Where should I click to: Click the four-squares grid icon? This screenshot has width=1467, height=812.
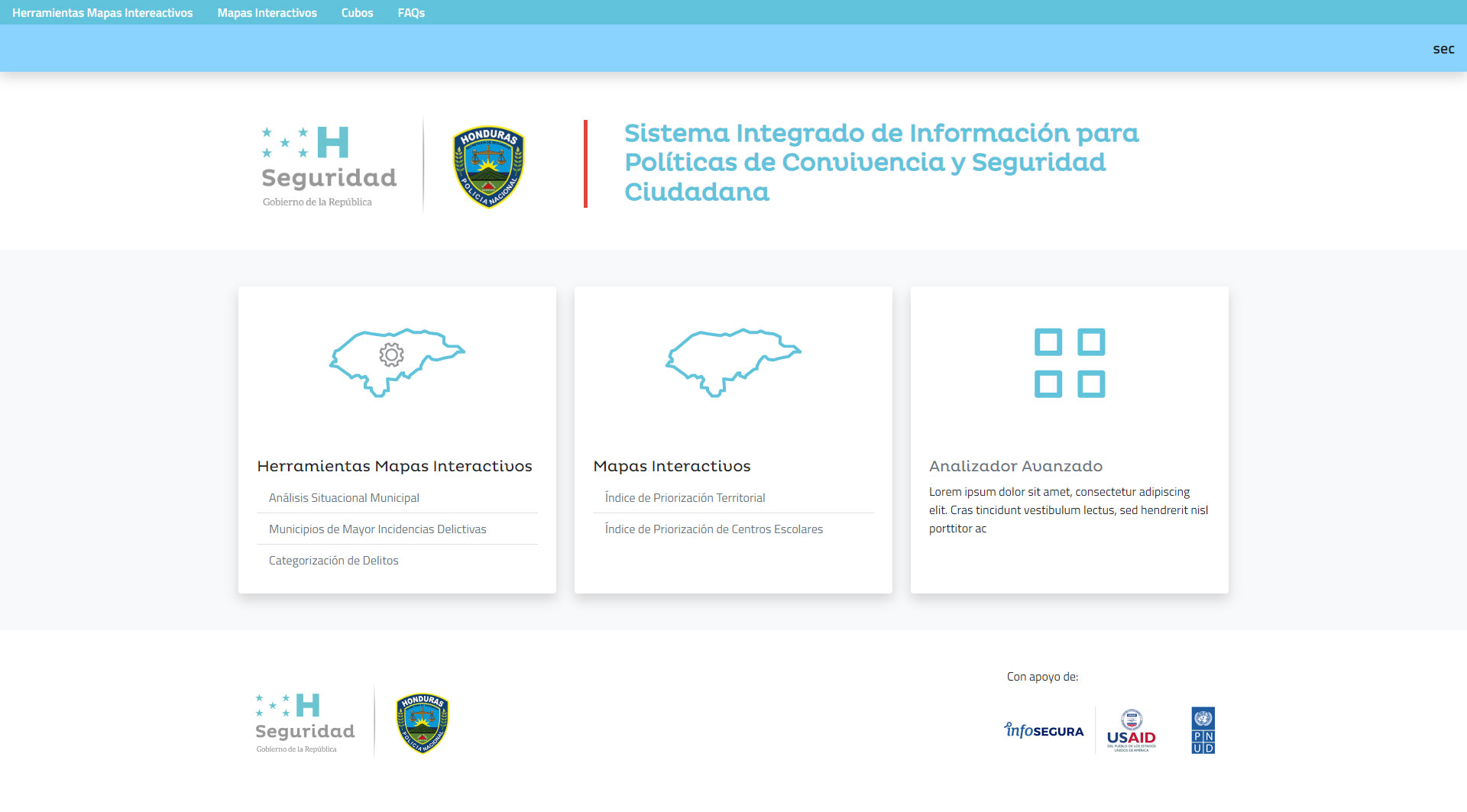[1069, 363]
